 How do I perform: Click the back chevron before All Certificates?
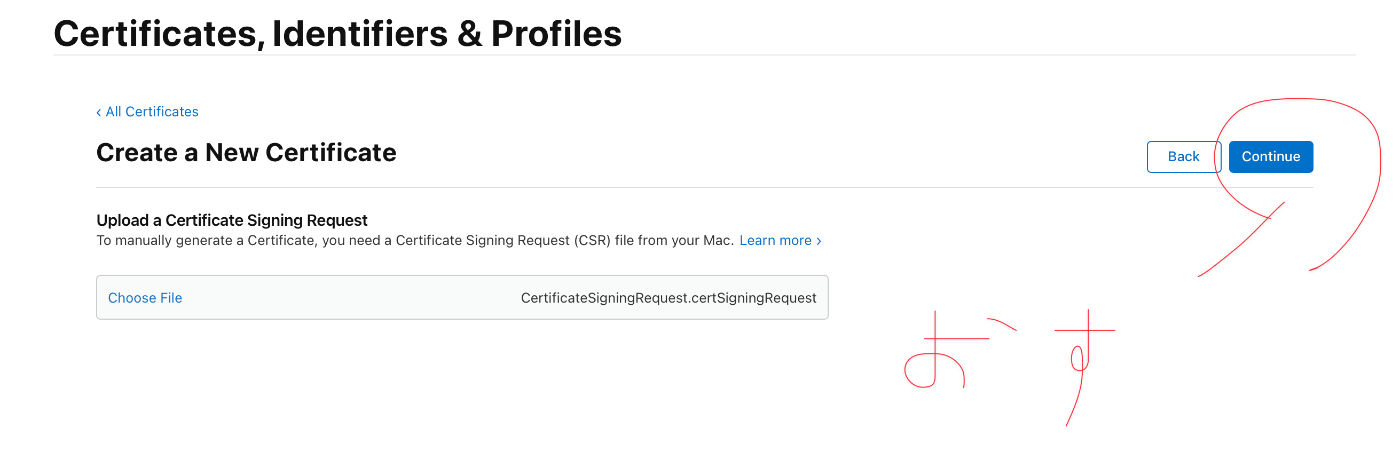99,112
